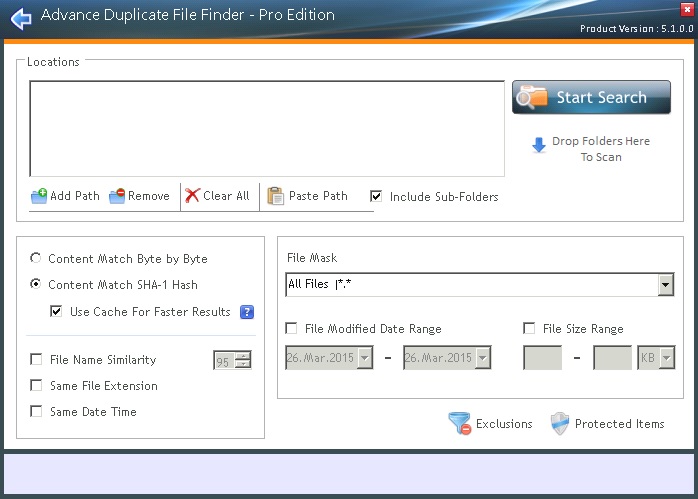Close the Duplicate File Finder window

687,9
